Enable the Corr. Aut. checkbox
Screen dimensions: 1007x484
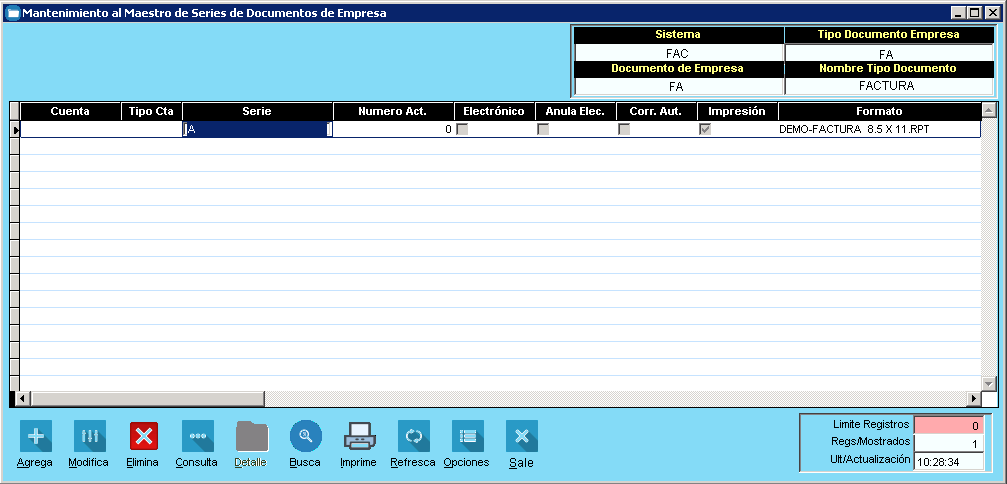tap(624, 129)
